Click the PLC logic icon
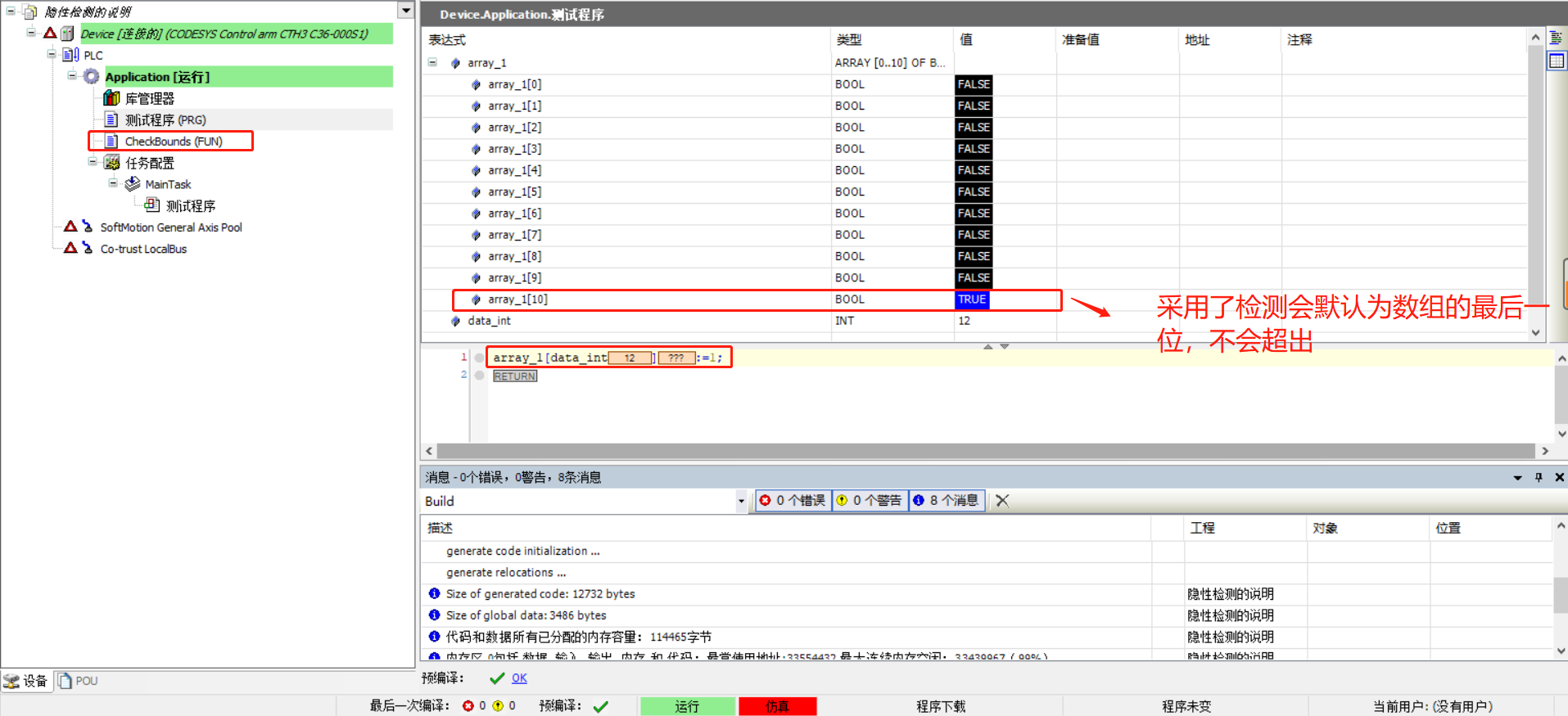Screen dimensions: 1568x716 click(x=71, y=55)
